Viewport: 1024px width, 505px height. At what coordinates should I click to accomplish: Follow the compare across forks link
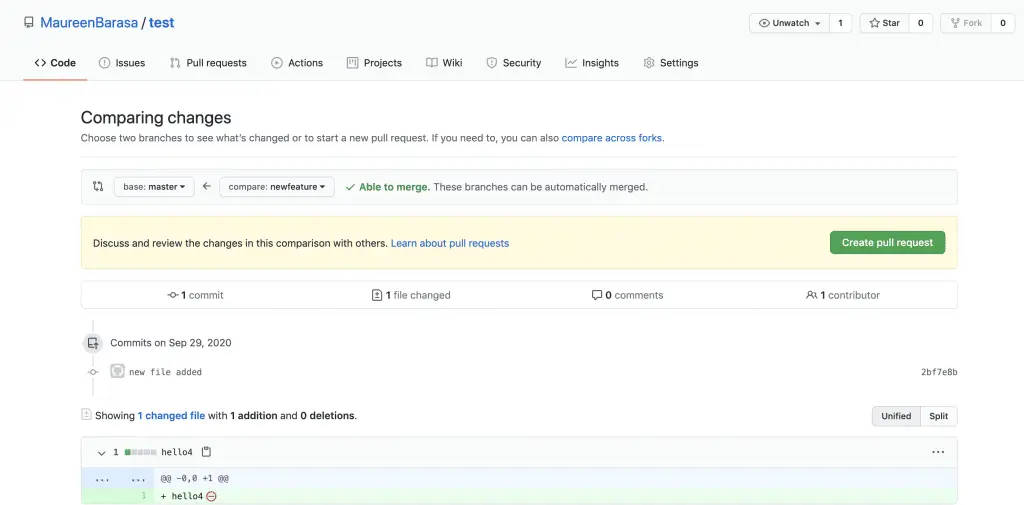pos(612,138)
